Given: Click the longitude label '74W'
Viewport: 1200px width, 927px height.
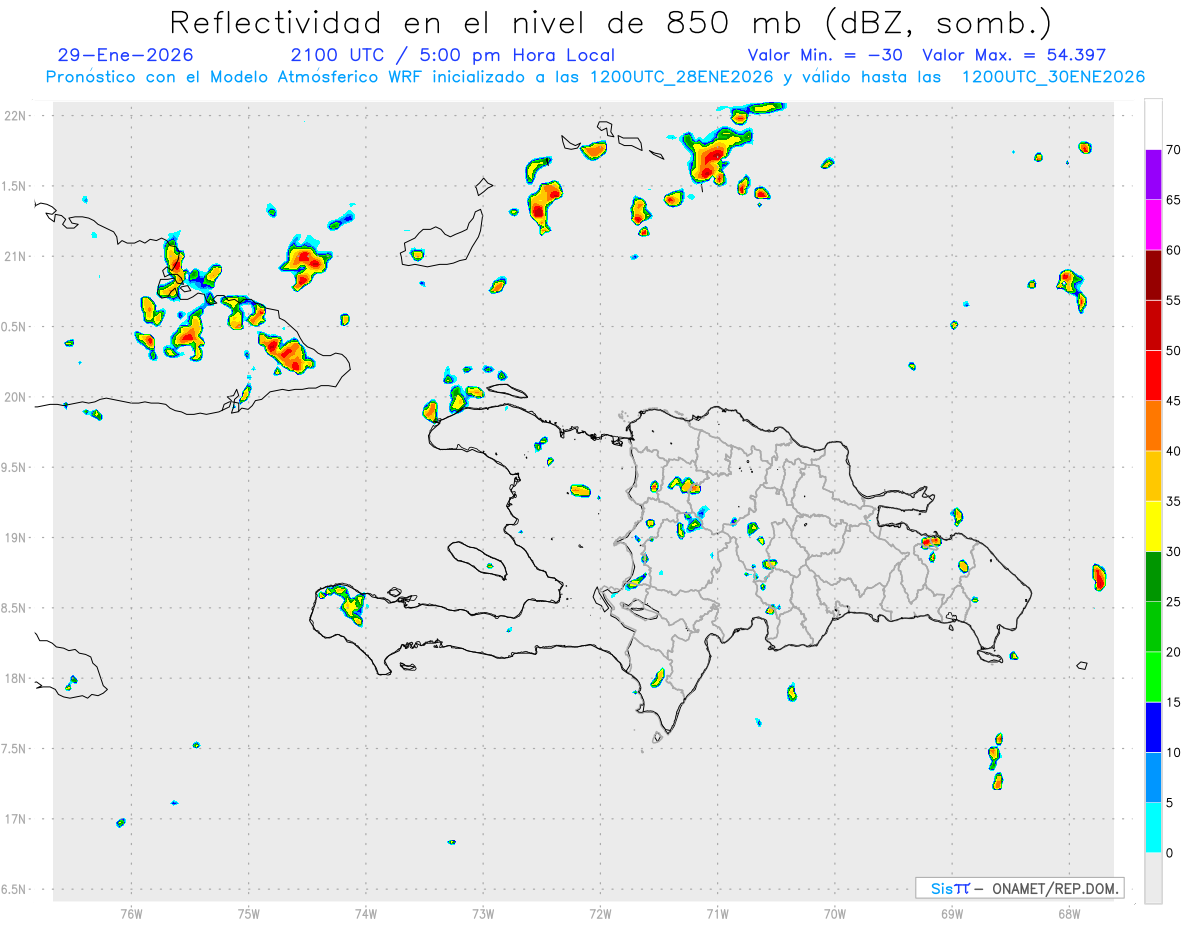Looking at the screenshot, I should click(x=365, y=913).
